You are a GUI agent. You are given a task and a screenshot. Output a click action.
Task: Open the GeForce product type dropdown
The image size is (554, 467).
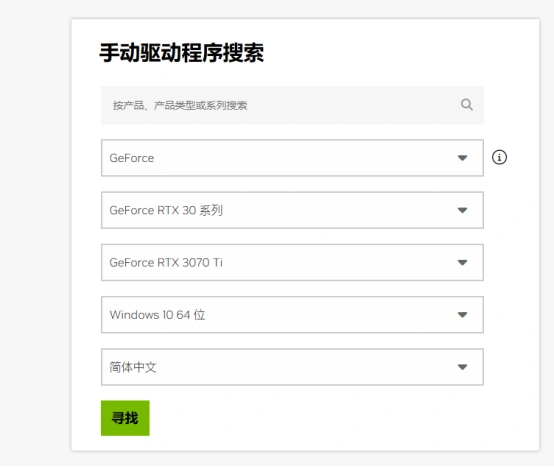(292, 158)
